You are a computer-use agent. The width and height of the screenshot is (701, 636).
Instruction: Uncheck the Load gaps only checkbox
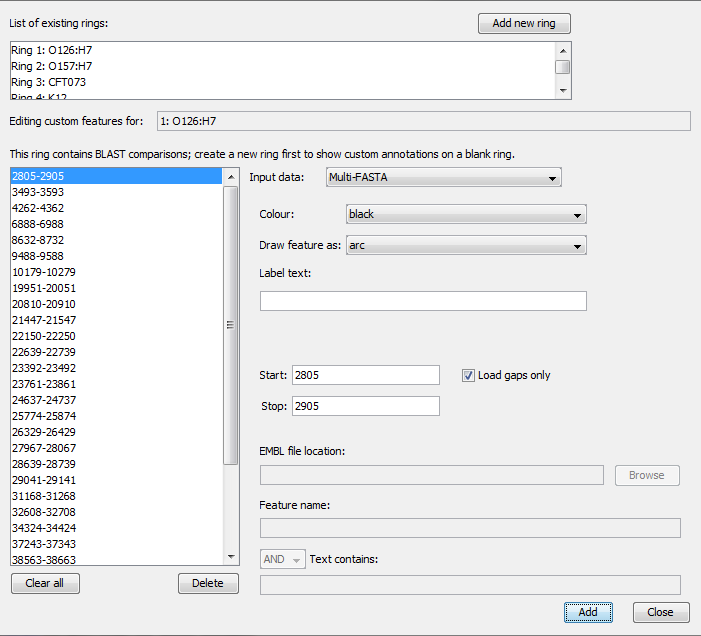[468, 375]
